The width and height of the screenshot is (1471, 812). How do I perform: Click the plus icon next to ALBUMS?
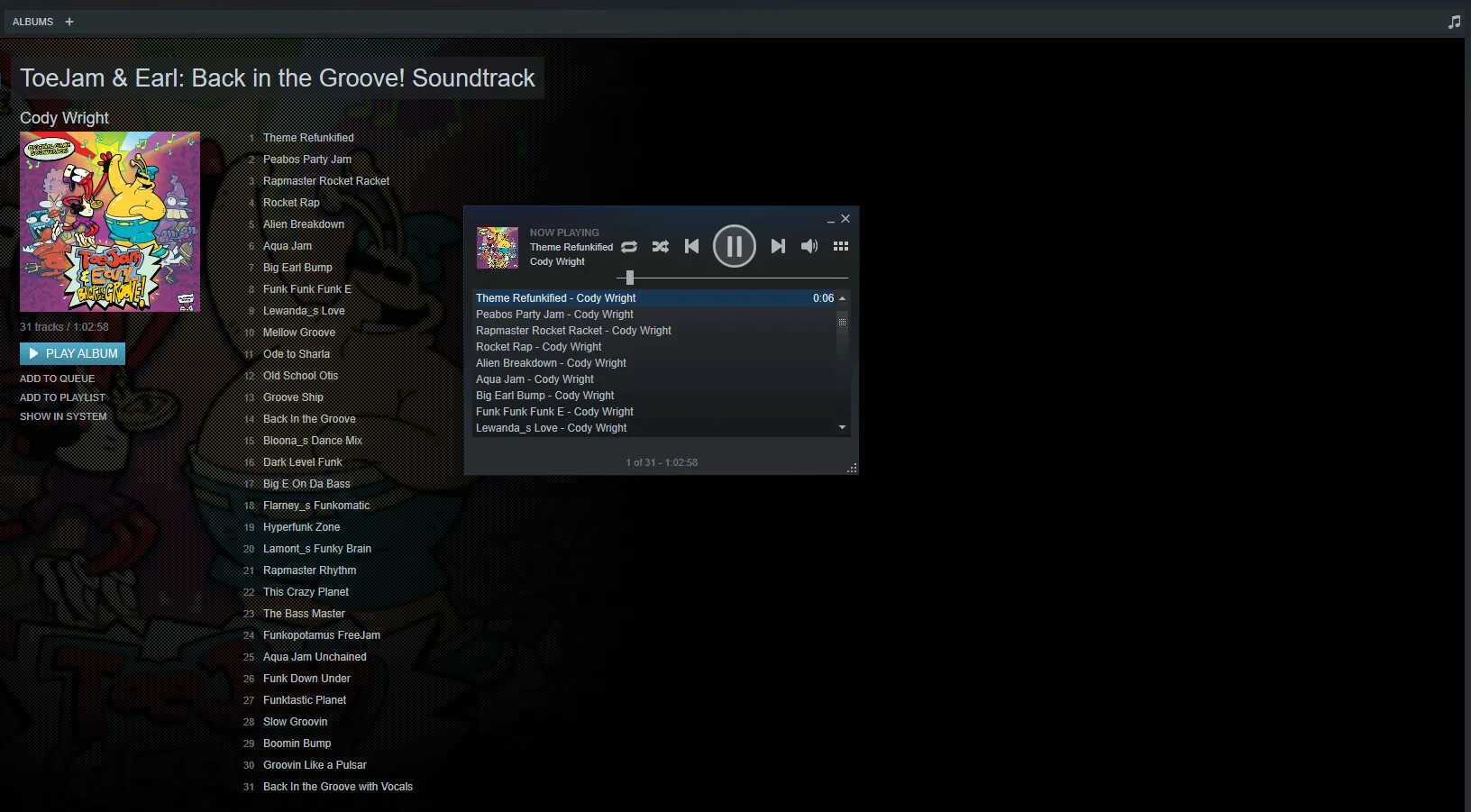coord(69,22)
